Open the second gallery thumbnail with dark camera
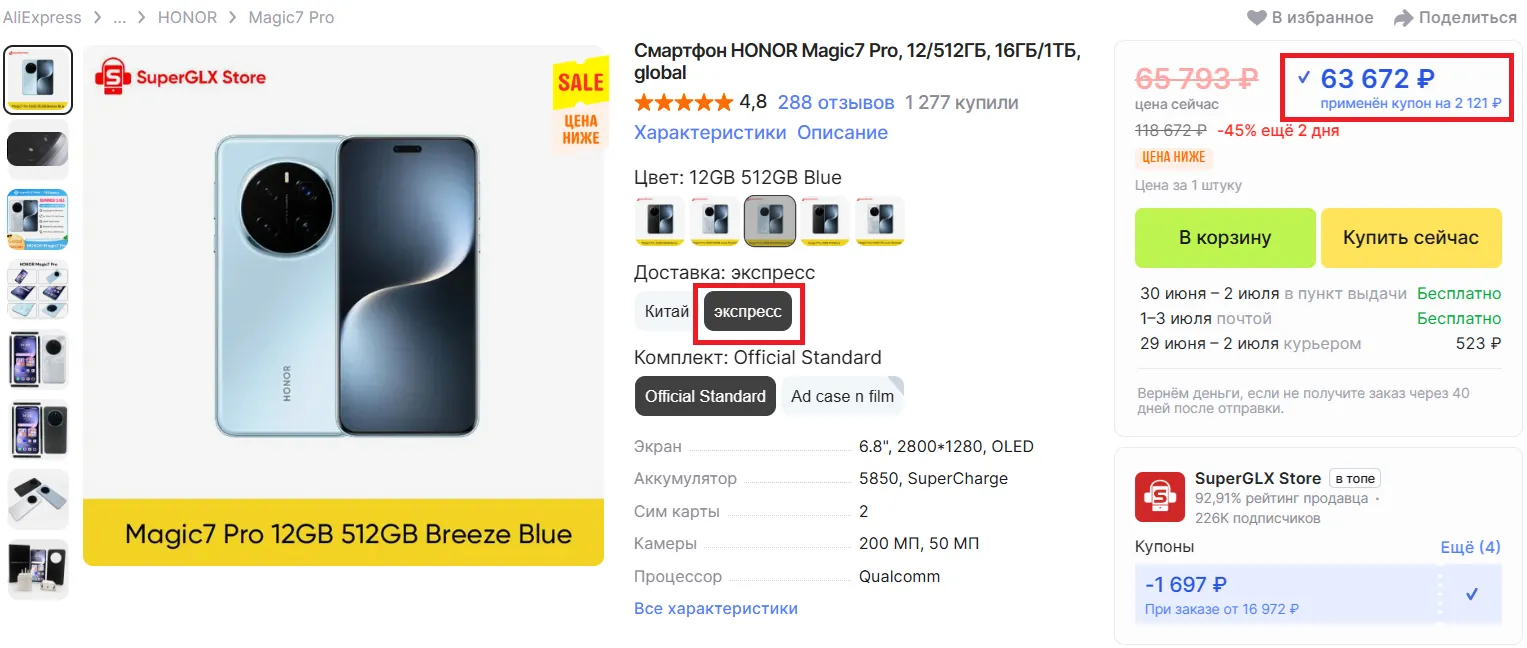This screenshot has width=1527, height=648. click(38, 150)
